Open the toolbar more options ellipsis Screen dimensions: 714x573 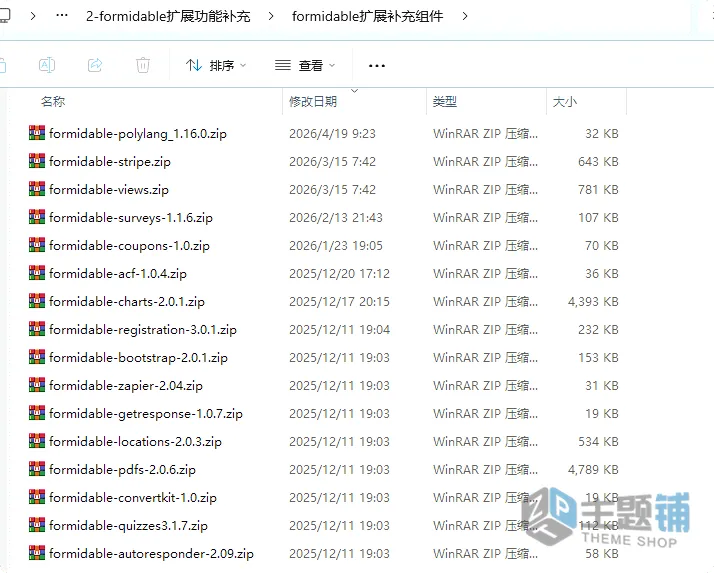377,66
